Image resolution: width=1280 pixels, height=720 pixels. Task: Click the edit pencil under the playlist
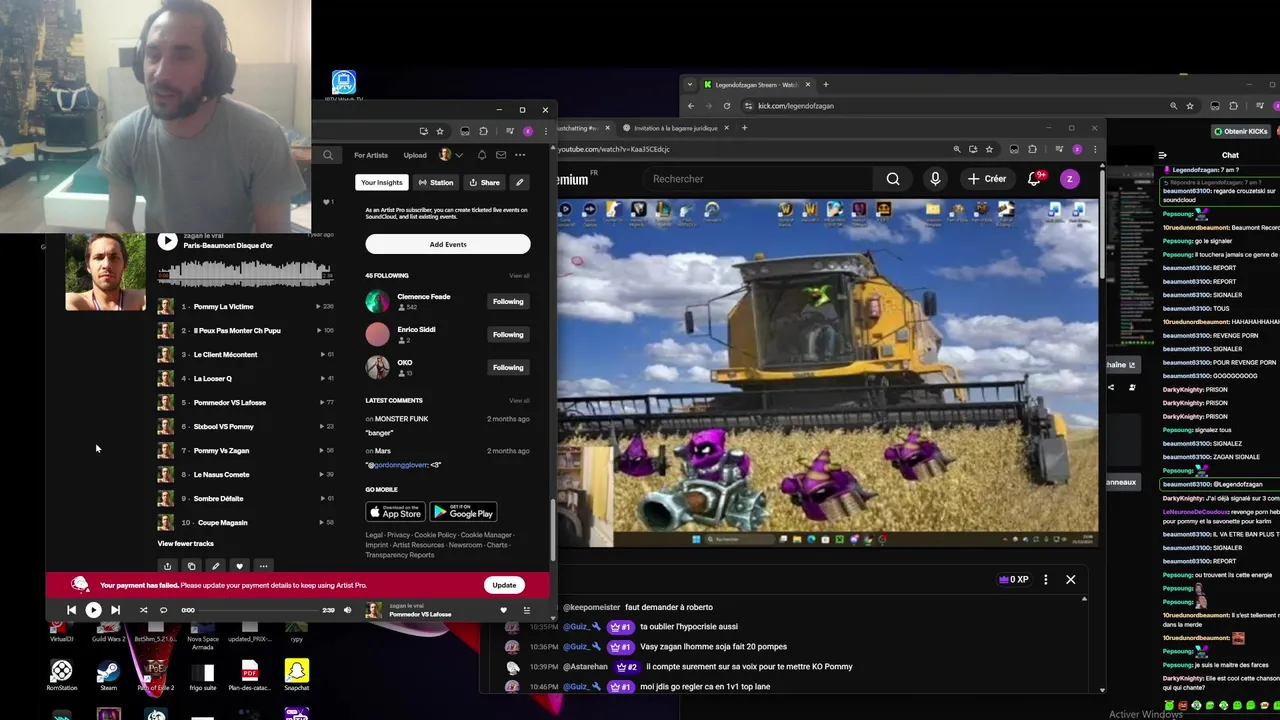pos(215,566)
